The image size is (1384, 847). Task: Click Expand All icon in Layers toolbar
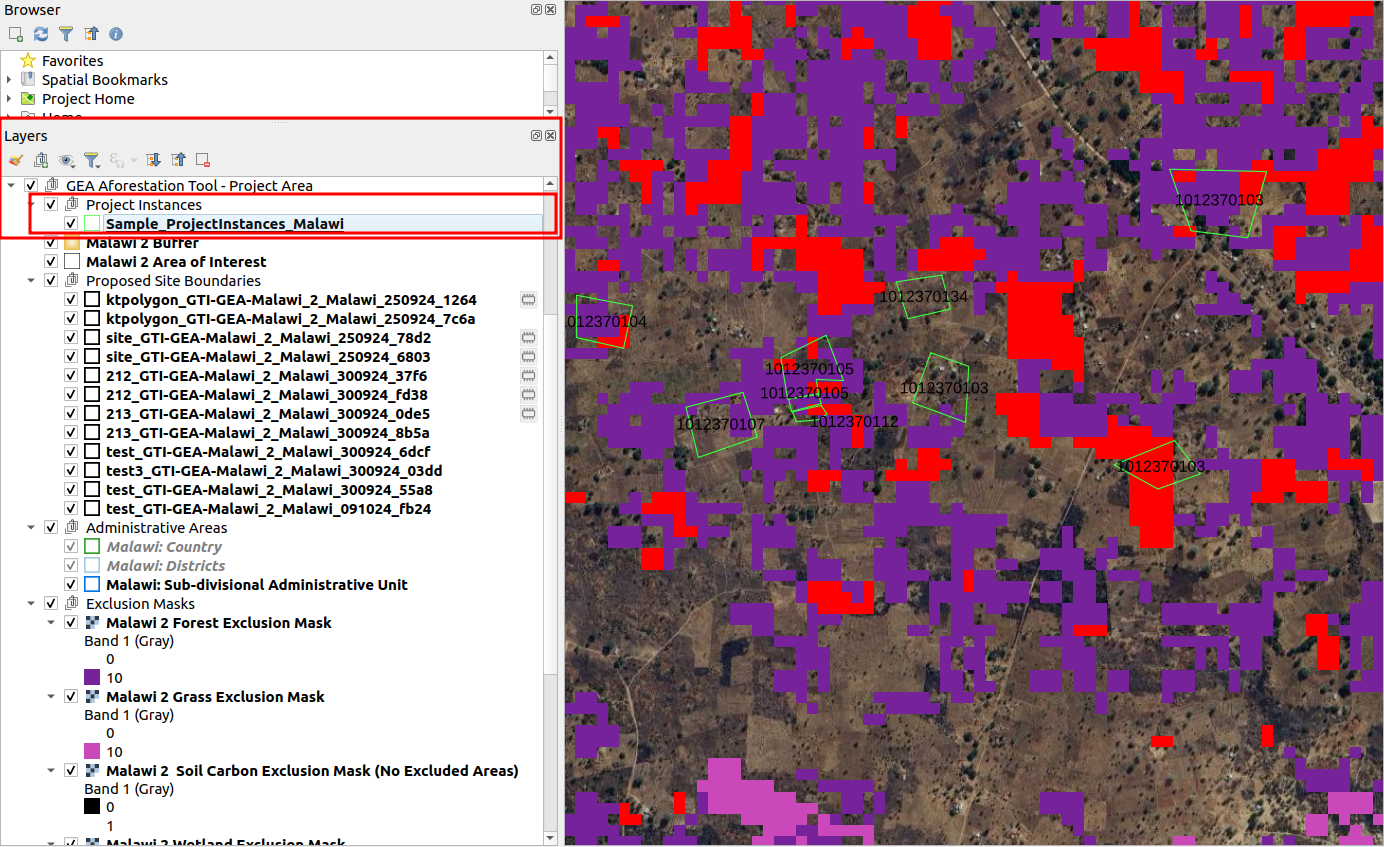tap(153, 160)
